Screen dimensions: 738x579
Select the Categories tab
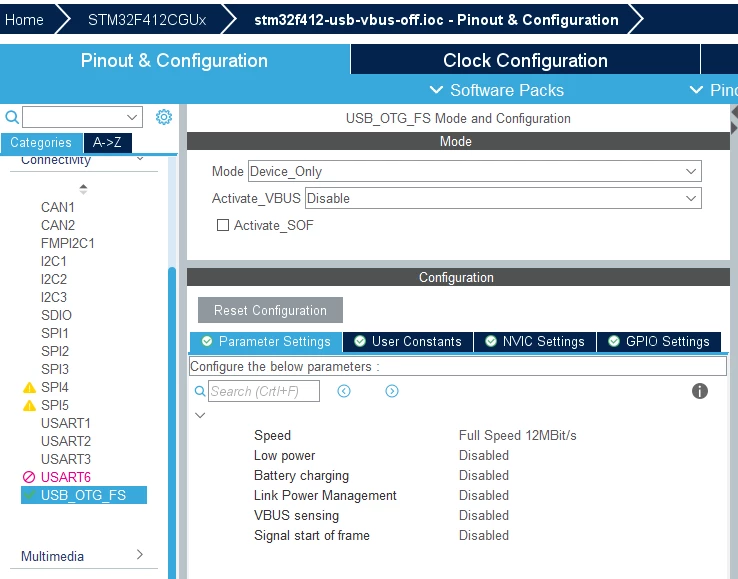tap(41, 143)
